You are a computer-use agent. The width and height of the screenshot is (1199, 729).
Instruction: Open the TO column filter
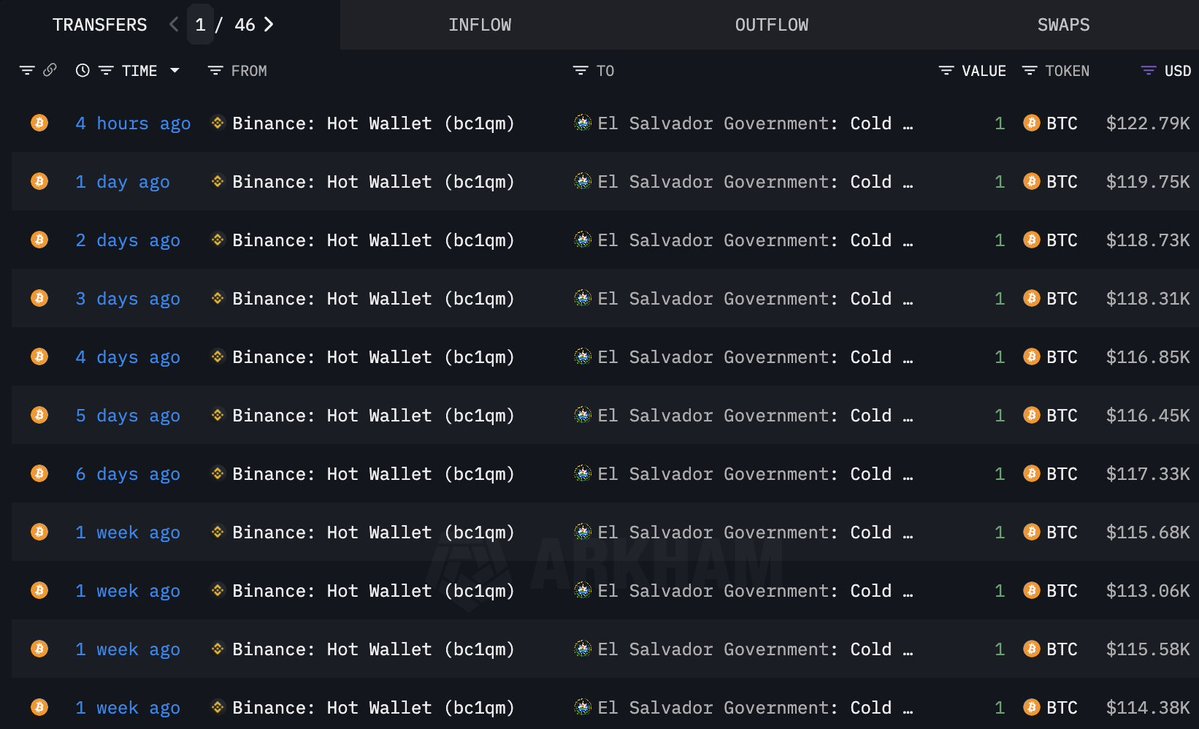click(580, 70)
